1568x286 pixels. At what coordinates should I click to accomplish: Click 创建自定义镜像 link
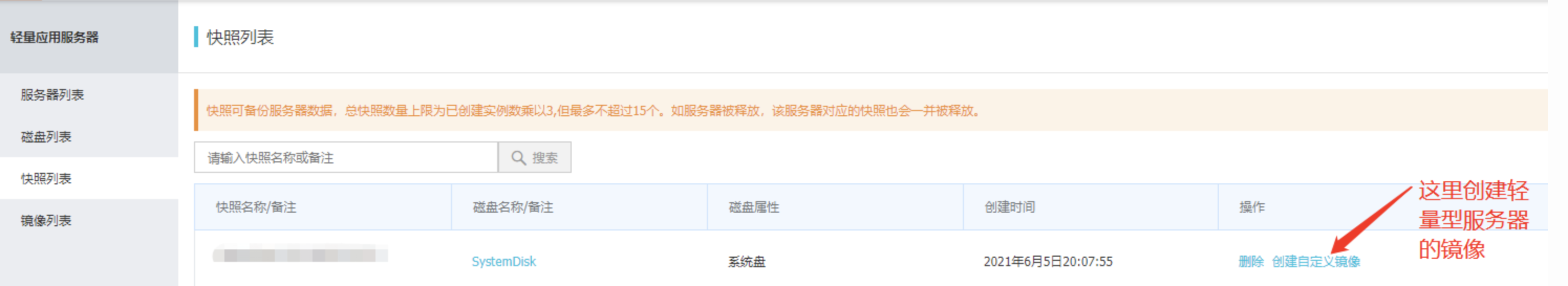click(x=1315, y=262)
